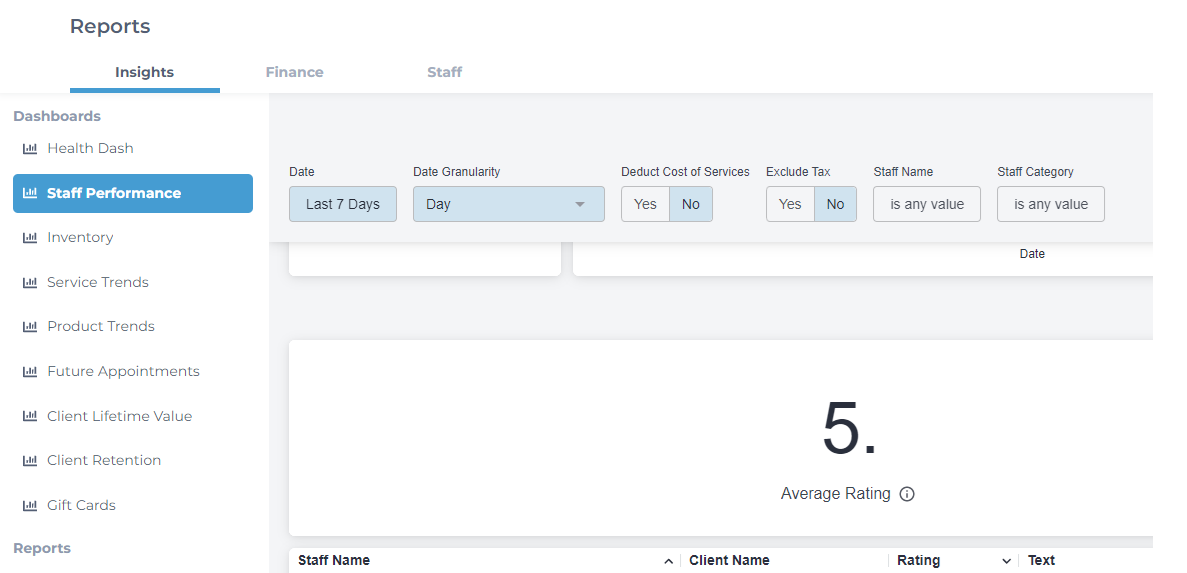1187x573 pixels.
Task: Click the Product Trends chart icon
Action: point(30,327)
